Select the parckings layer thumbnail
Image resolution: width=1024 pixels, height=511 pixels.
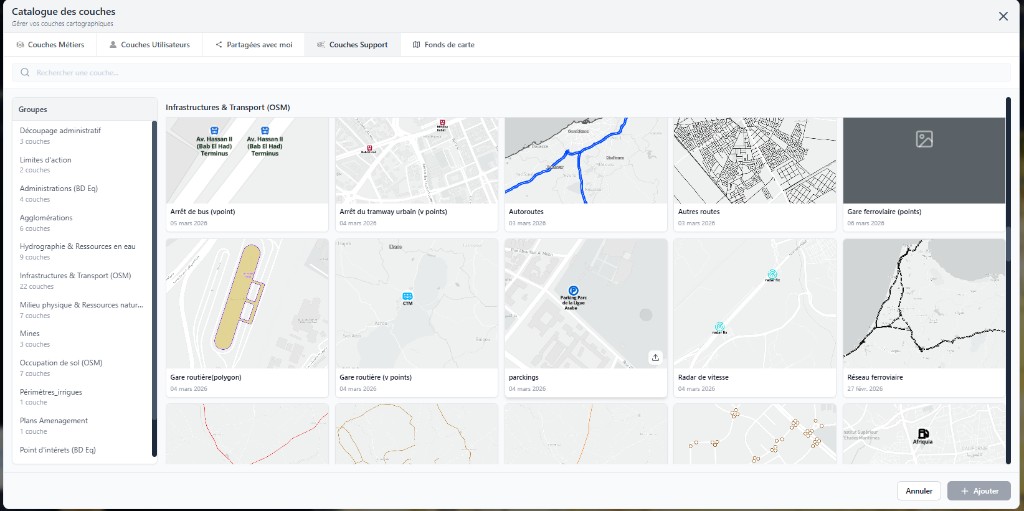(x=586, y=303)
